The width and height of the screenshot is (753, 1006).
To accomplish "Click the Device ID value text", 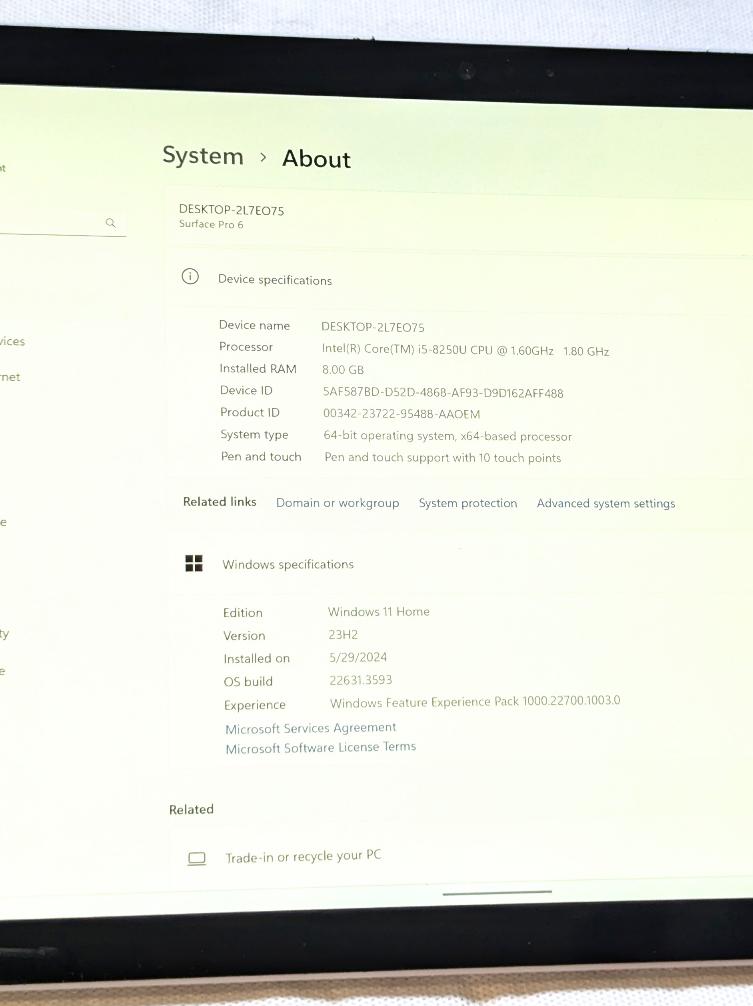I will [443, 393].
